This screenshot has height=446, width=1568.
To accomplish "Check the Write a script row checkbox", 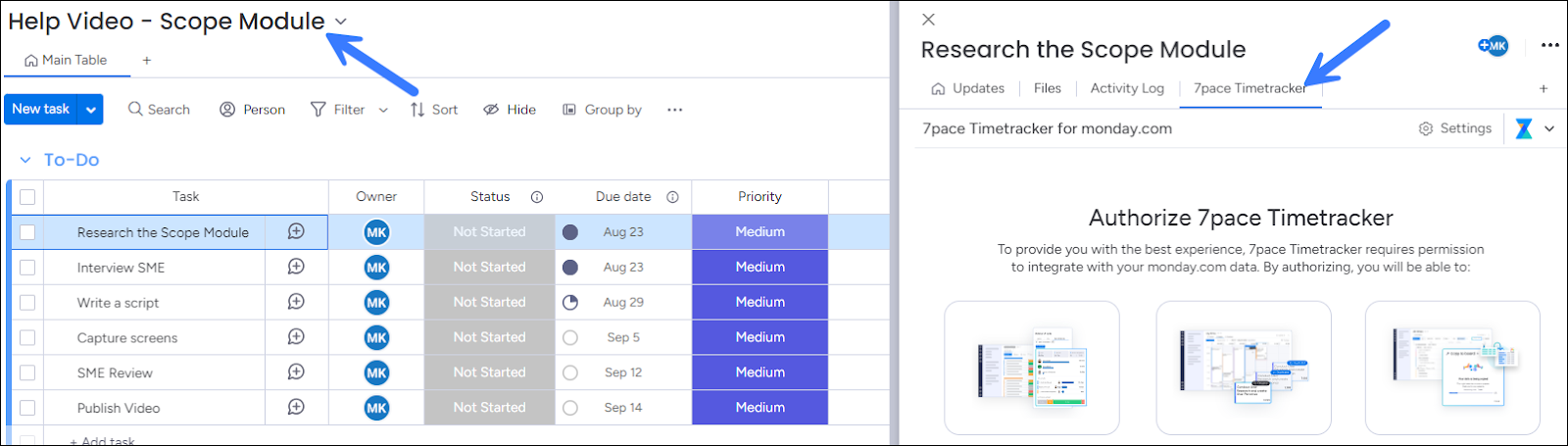I will (27, 303).
